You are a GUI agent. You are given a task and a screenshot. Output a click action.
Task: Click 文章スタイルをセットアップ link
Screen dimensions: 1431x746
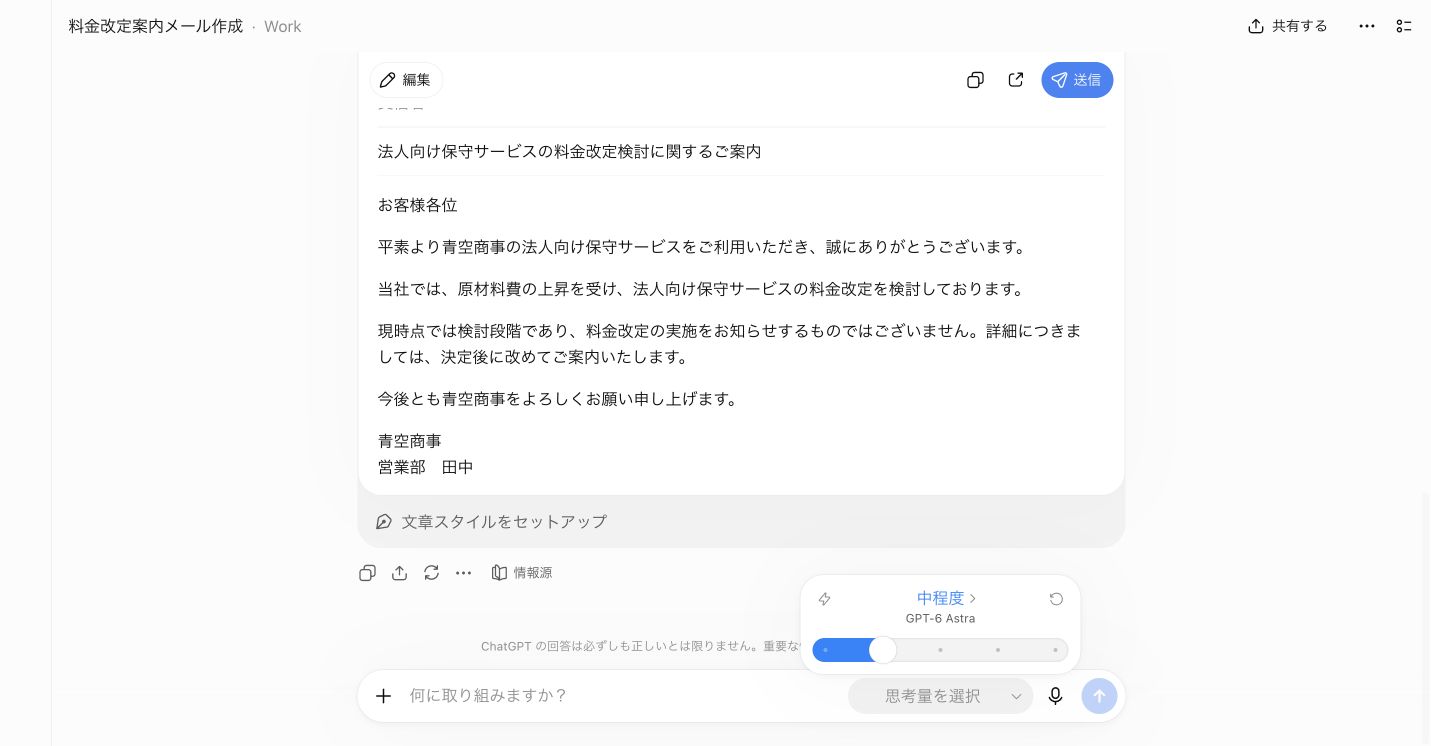(492, 521)
